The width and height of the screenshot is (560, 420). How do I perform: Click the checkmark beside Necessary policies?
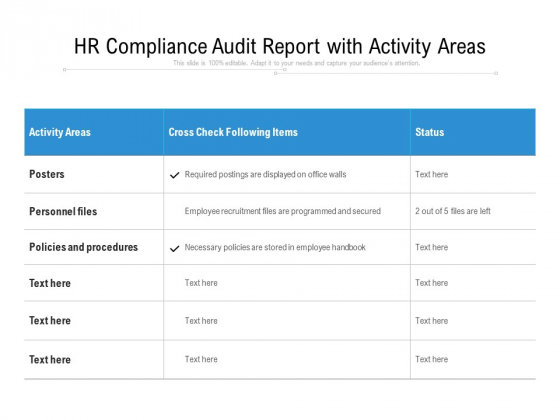coord(174,249)
